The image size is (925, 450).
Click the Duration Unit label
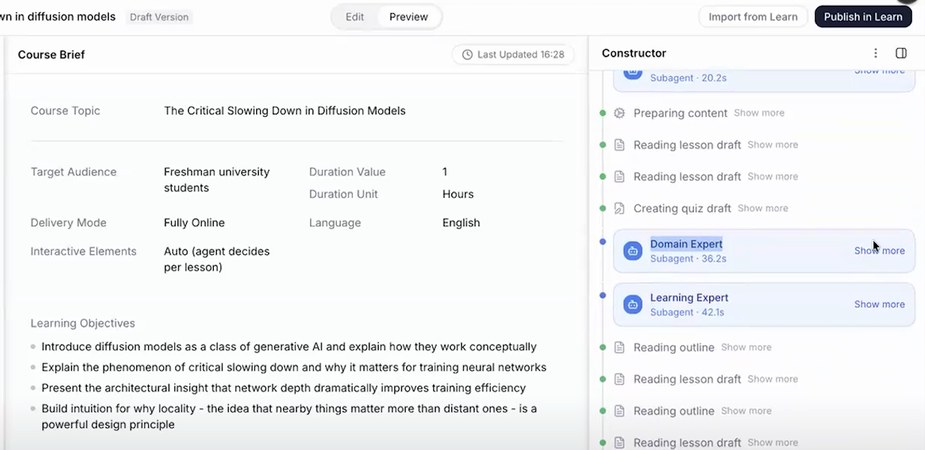[343, 194]
